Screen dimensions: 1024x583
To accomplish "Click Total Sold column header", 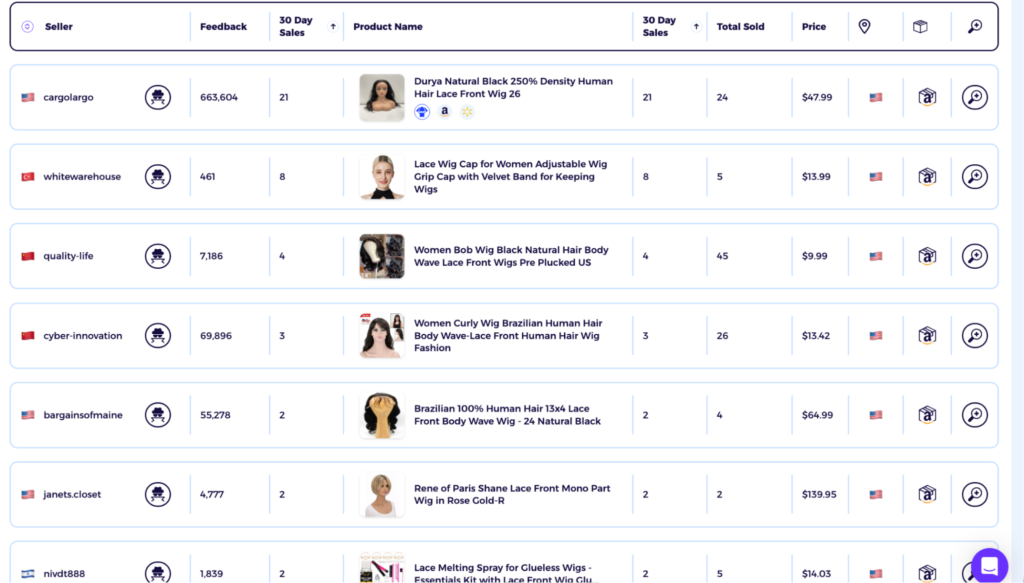I will point(741,27).
